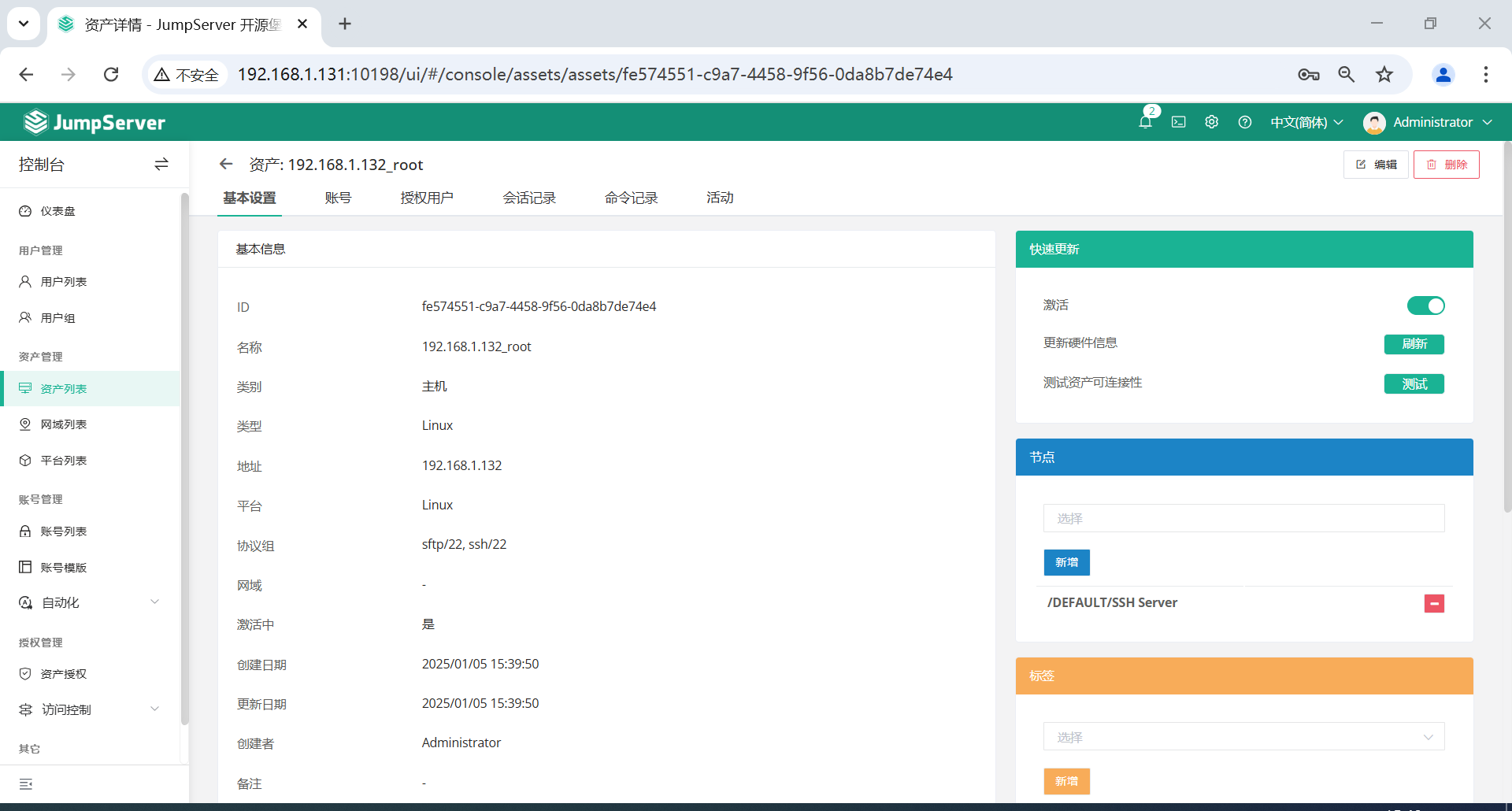Click the browser reload icon
Image resolution: width=1512 pixels, height=811 pixels.
(x=111, y=74)
